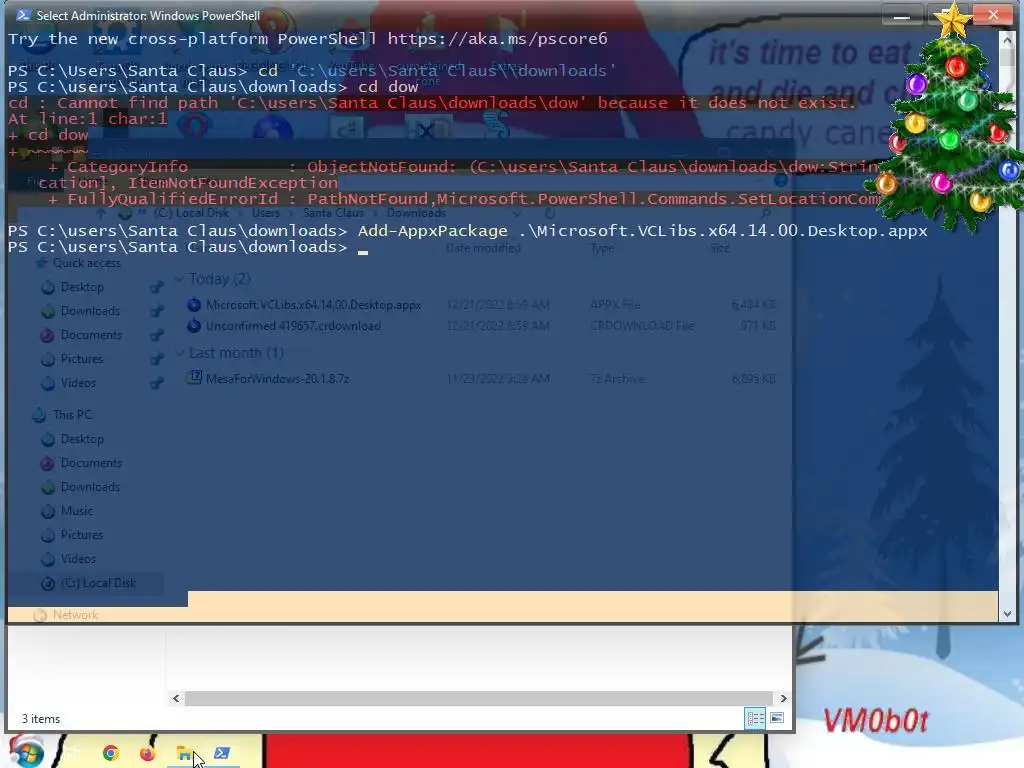1024x768 pixels.
Task: Select Santa Claus in the Explorer breadcrumb
Action: [x=333, y=213]
